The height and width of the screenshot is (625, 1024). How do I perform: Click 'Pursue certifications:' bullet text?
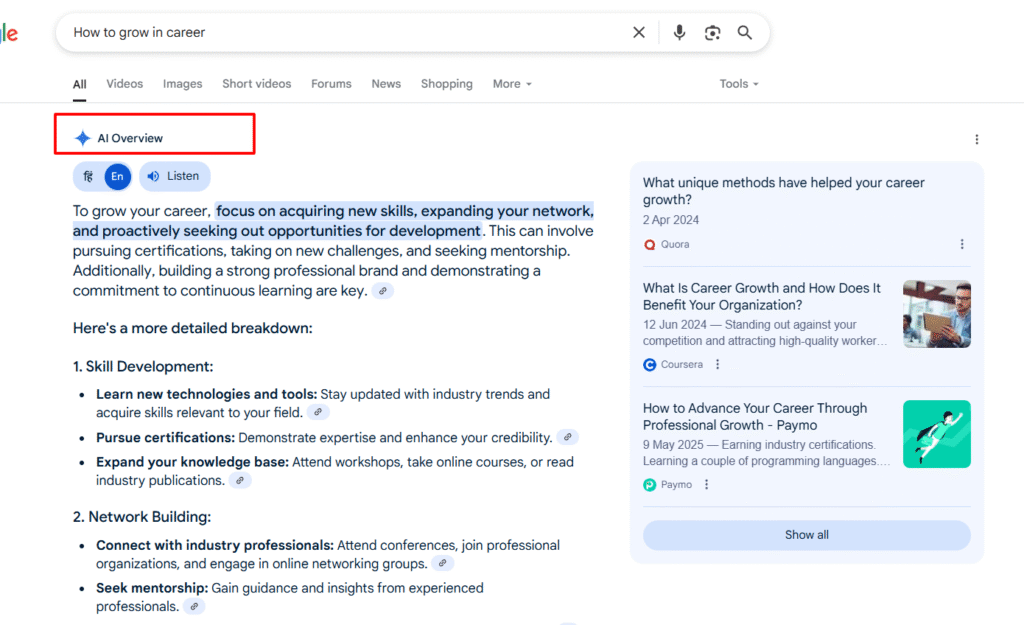165,438
